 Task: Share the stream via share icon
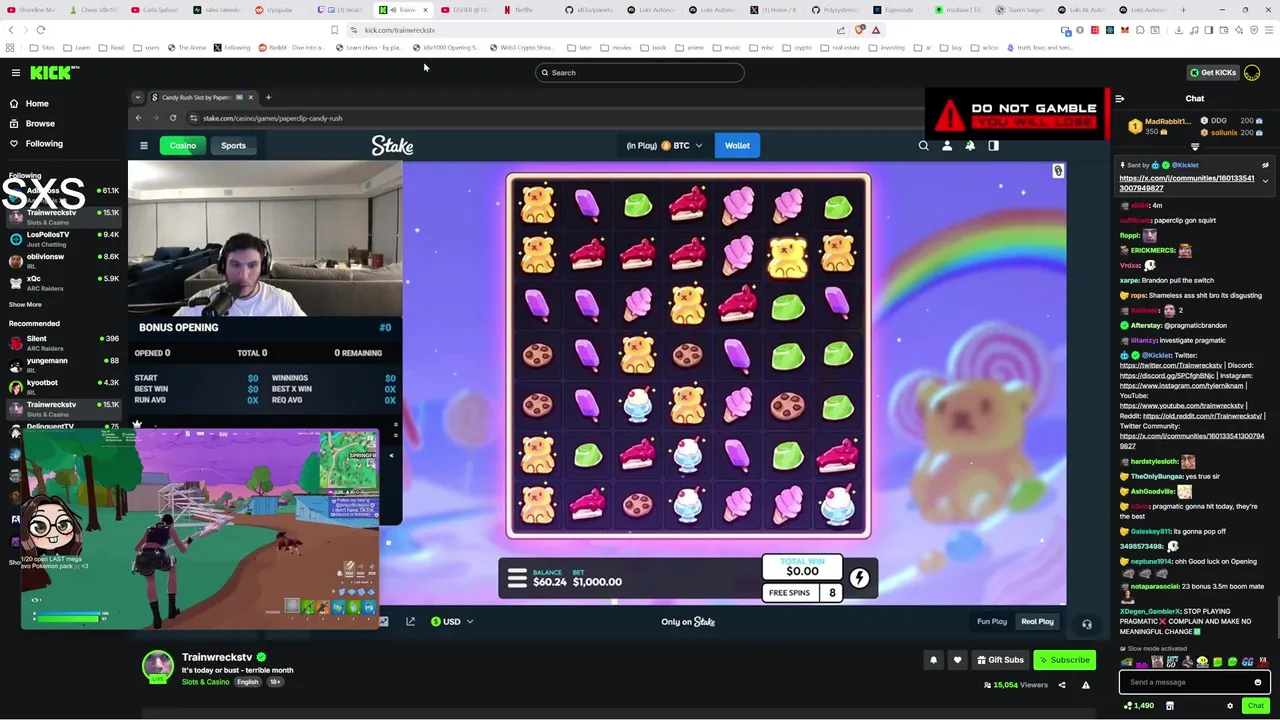pos(1062,685)
